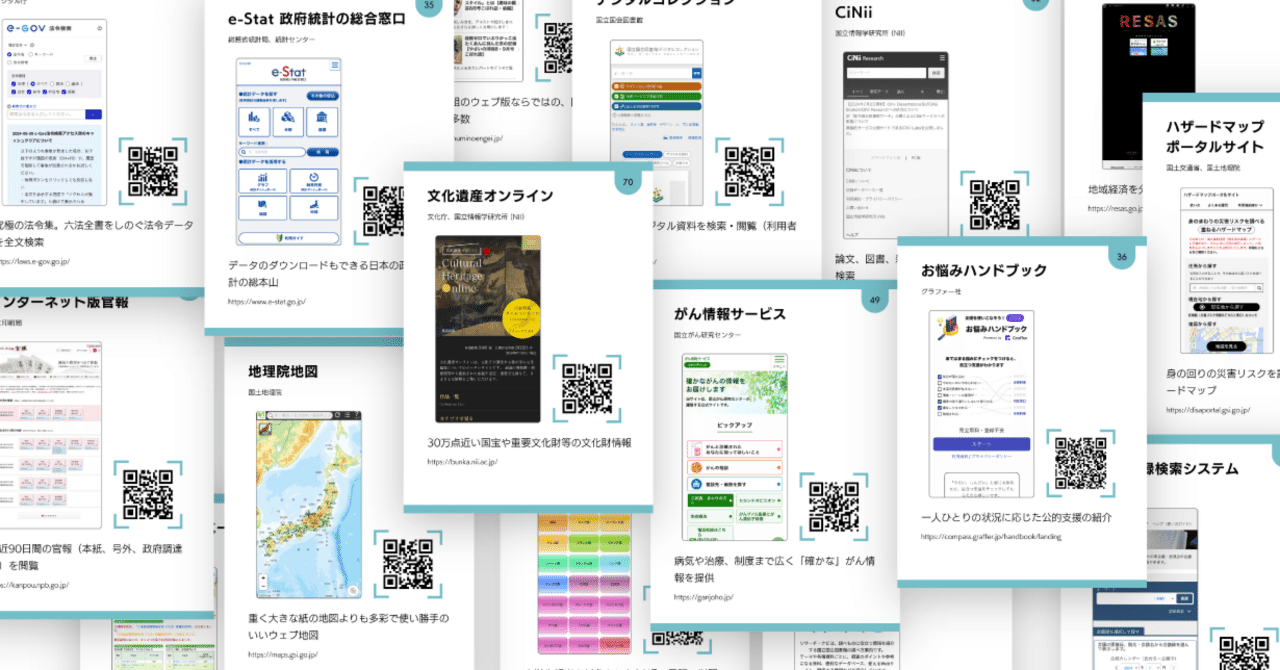Click the number 36 badge on お悩みハンドブック card
The height and width of the screenshot is (670, 1280).
[1122, 257]
